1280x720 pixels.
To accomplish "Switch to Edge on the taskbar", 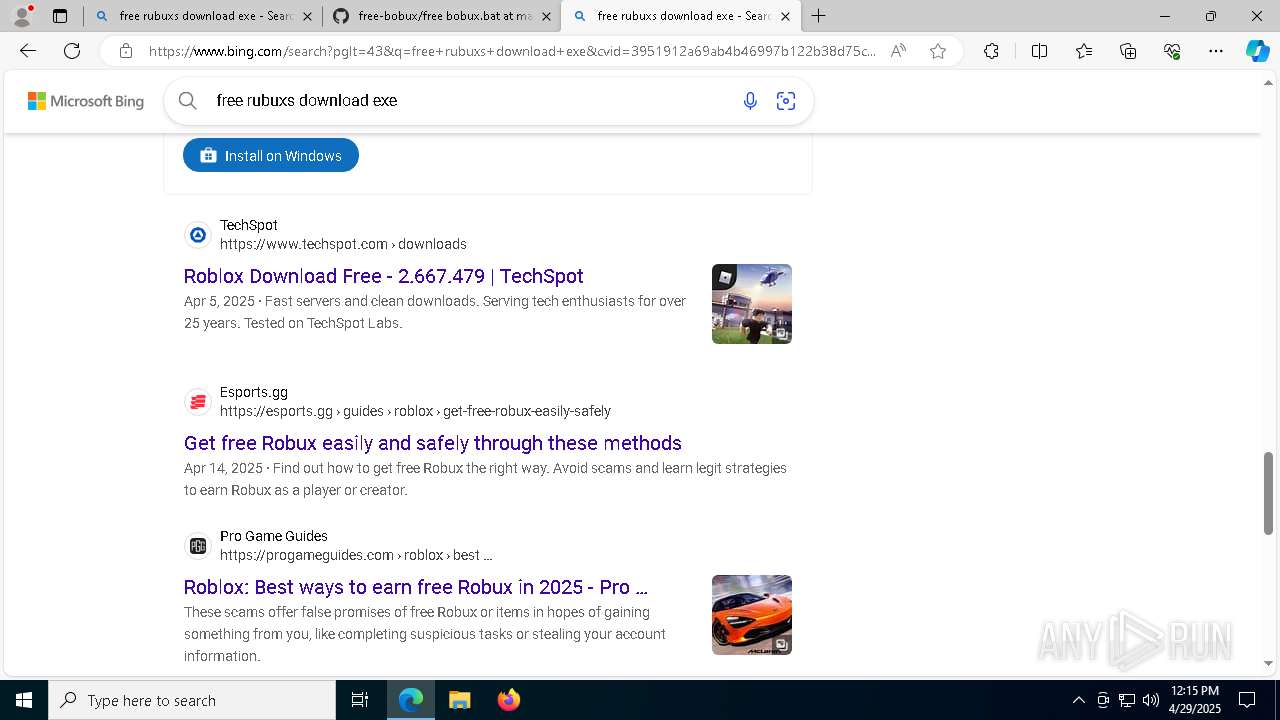I will tap(411, 700).
